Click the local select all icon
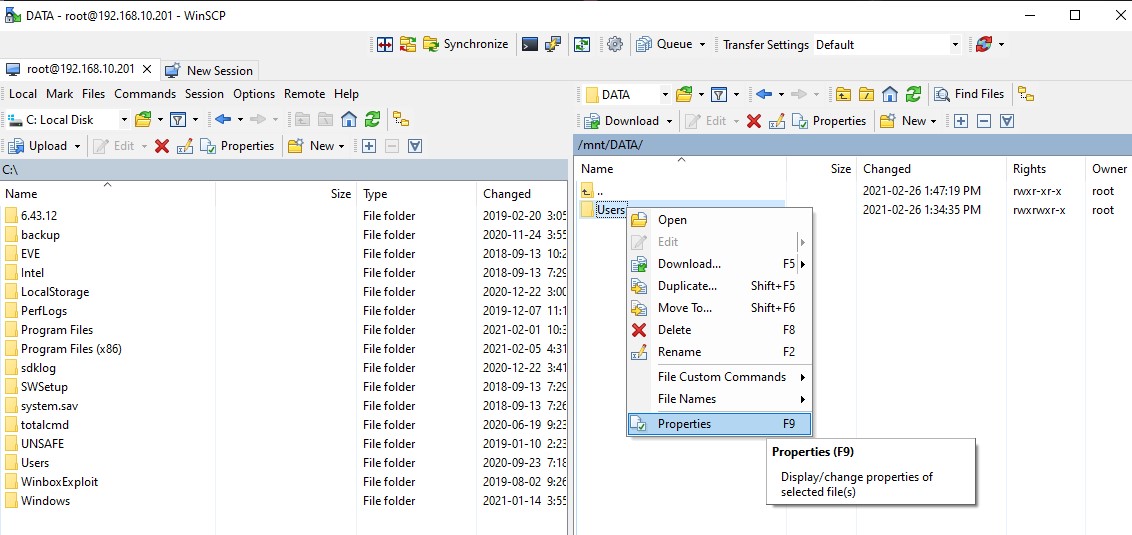1132x535 pixels. click(414, 146)
